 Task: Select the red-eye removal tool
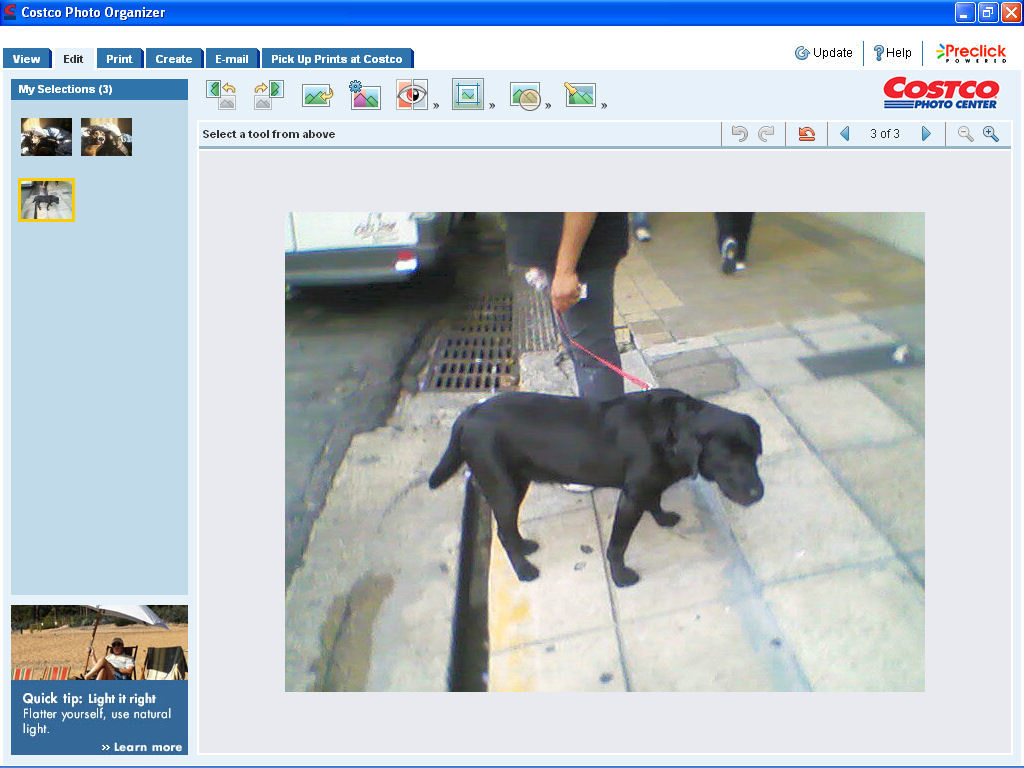pos(412,95)
